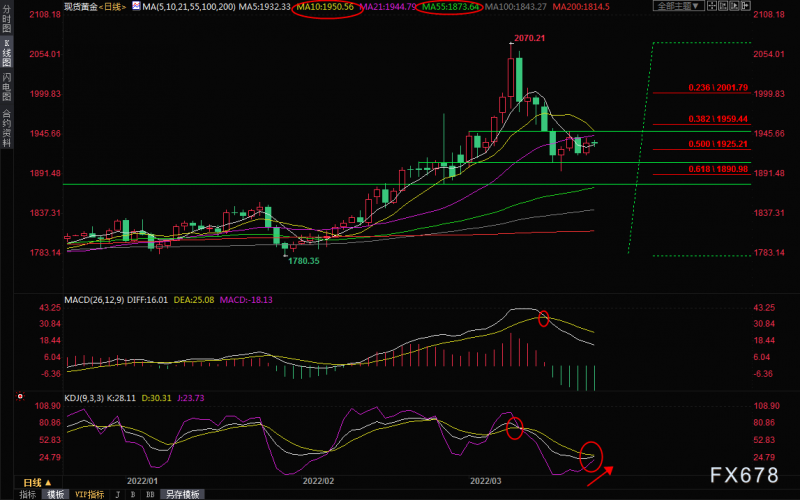Switch to the 分时图 side tab

tap(7, 18)
